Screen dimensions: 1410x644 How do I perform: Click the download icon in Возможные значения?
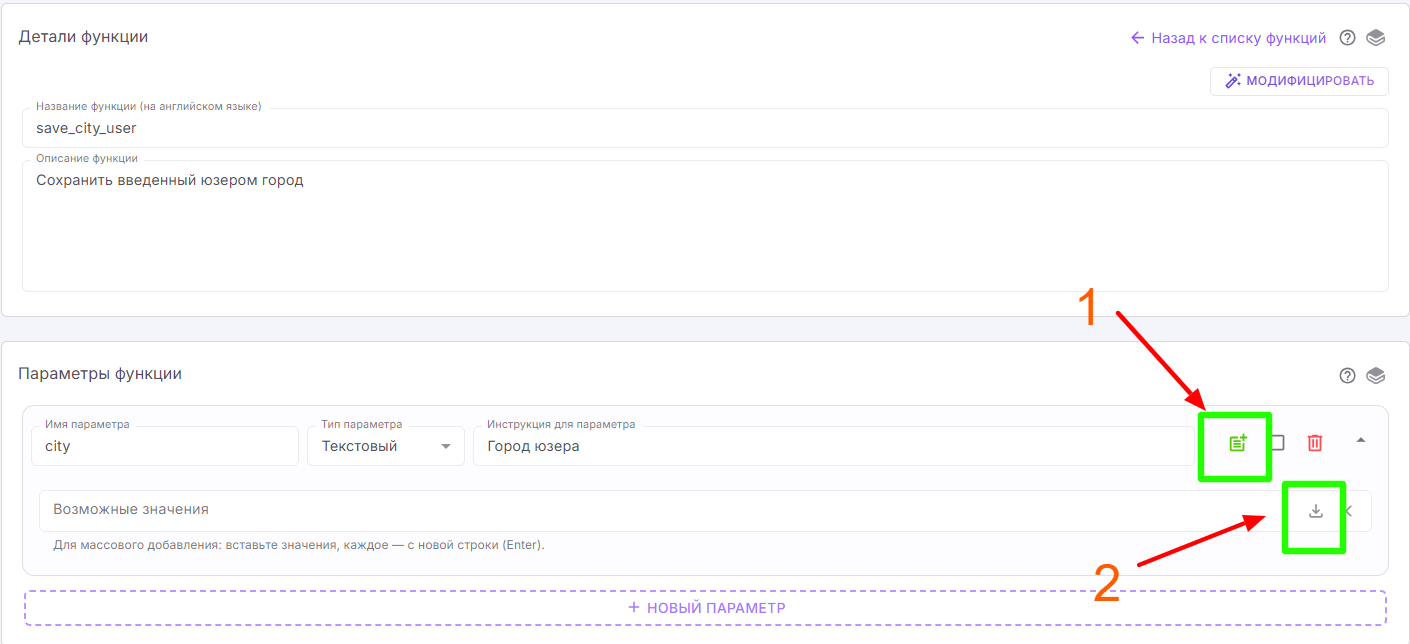pyautogui.click(x=1316, y=511)
